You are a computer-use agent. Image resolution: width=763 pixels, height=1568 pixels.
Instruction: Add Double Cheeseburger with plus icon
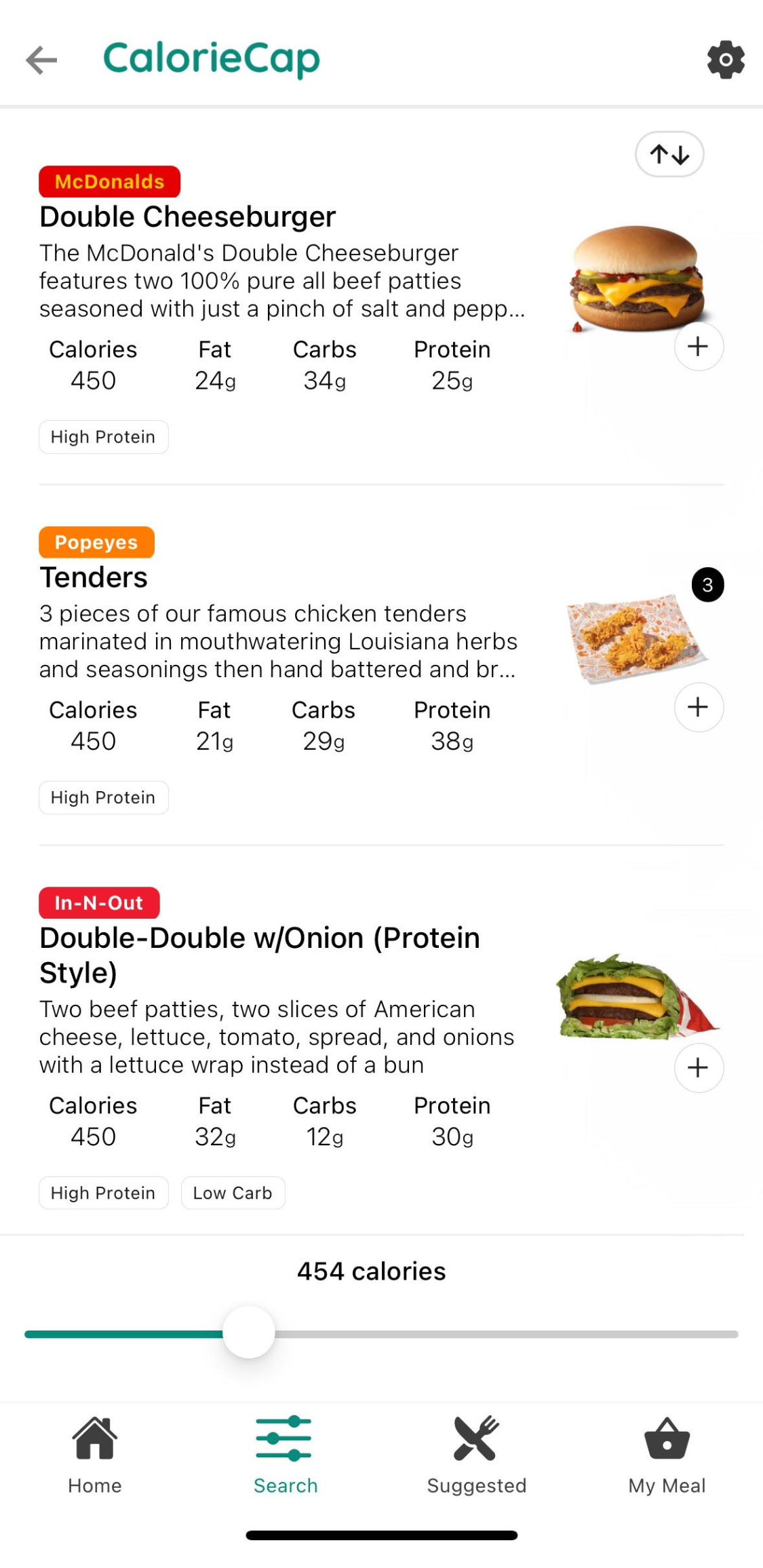point(698,347)
